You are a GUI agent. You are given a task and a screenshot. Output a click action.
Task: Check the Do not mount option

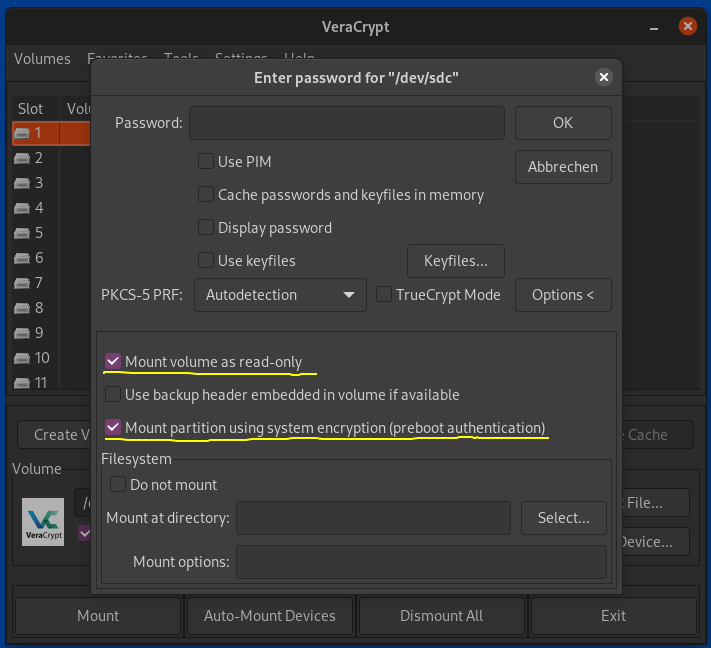tap(118, 484)
